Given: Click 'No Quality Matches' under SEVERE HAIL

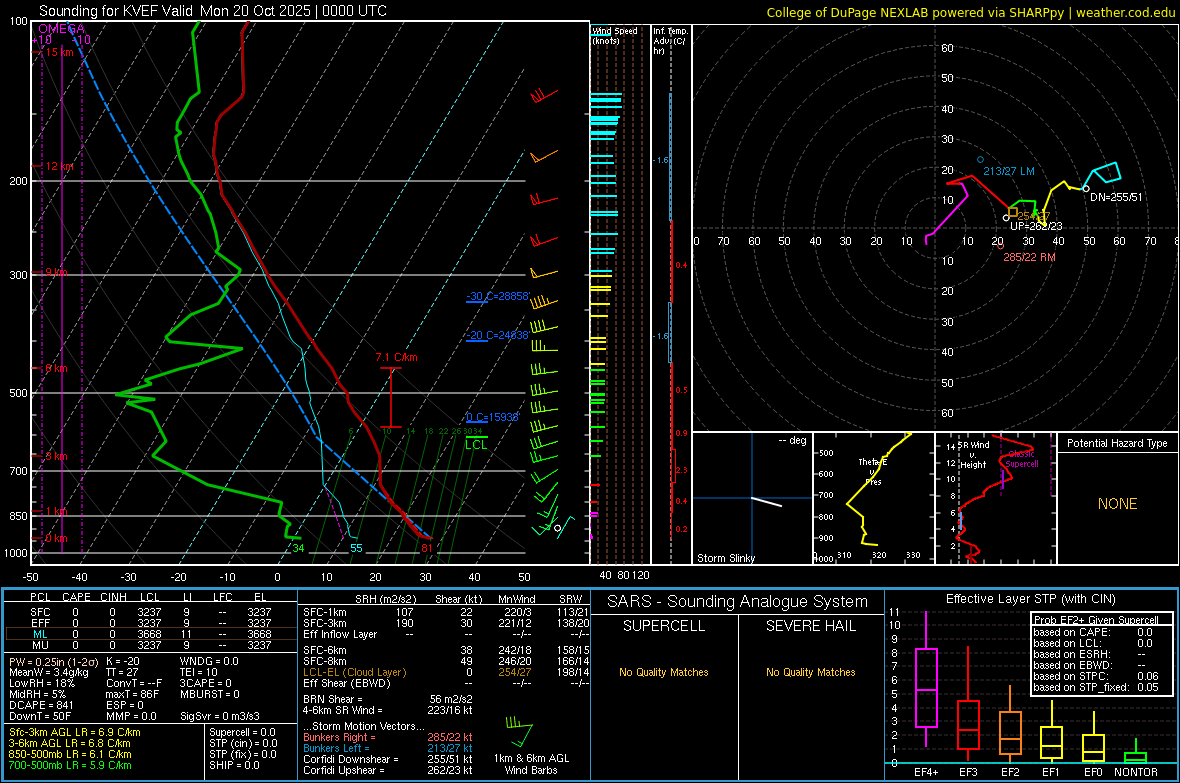Looking at the screenshot, I should [x=810, y=672].
